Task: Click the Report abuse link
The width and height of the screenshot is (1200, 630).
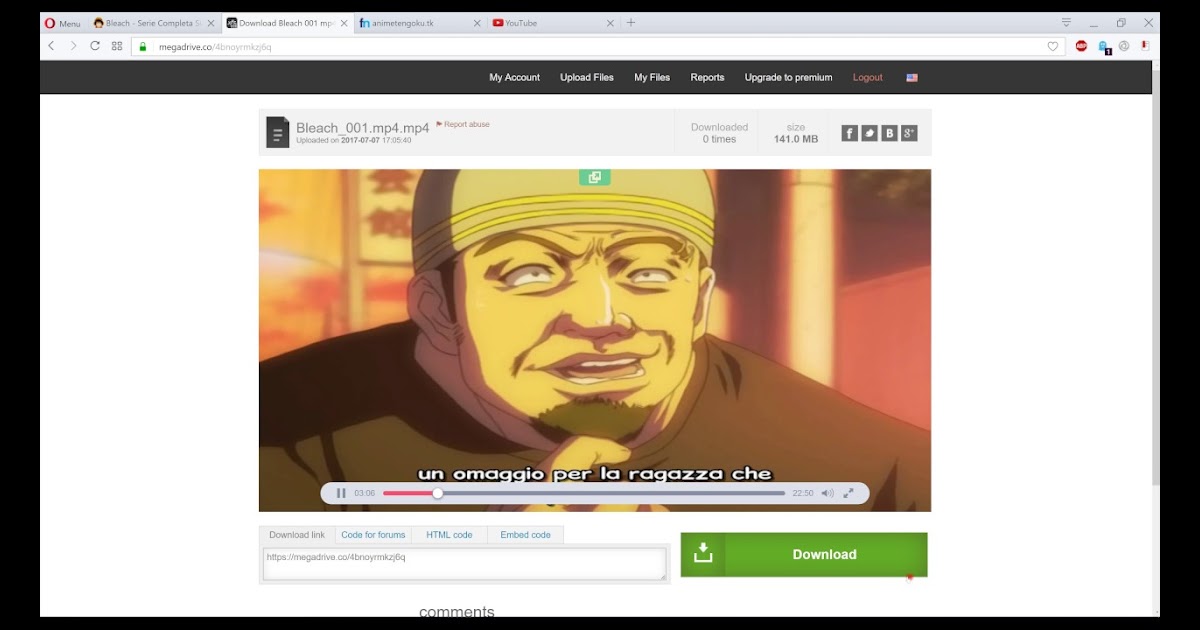Action: click(x=463, y=124)
